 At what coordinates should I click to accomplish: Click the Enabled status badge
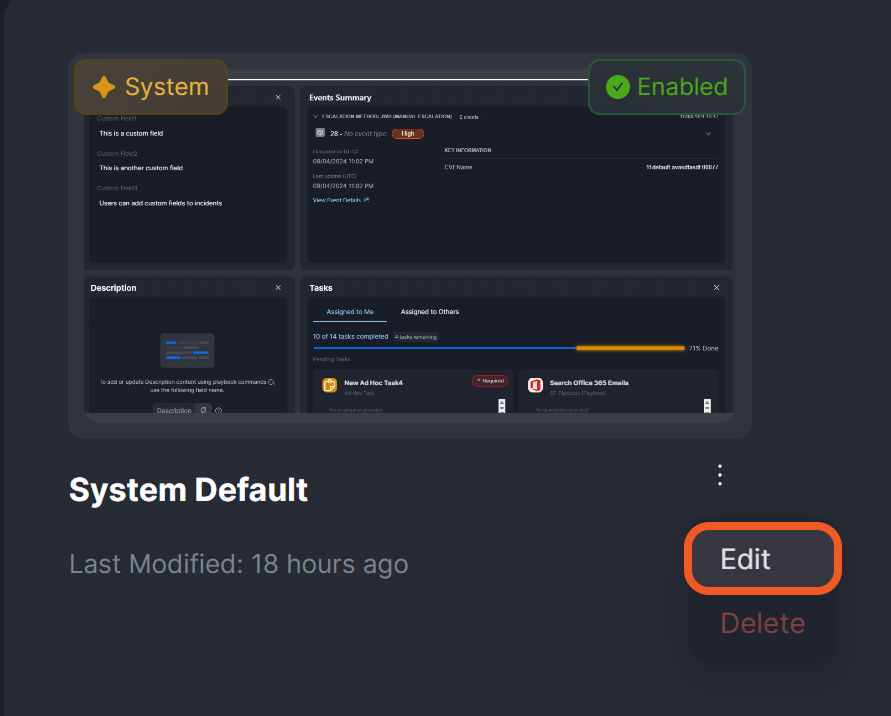coord(666,87)
